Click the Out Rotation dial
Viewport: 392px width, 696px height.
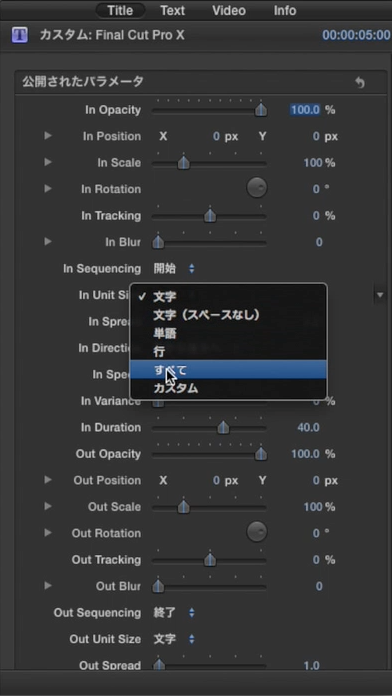tap(257, 532)
